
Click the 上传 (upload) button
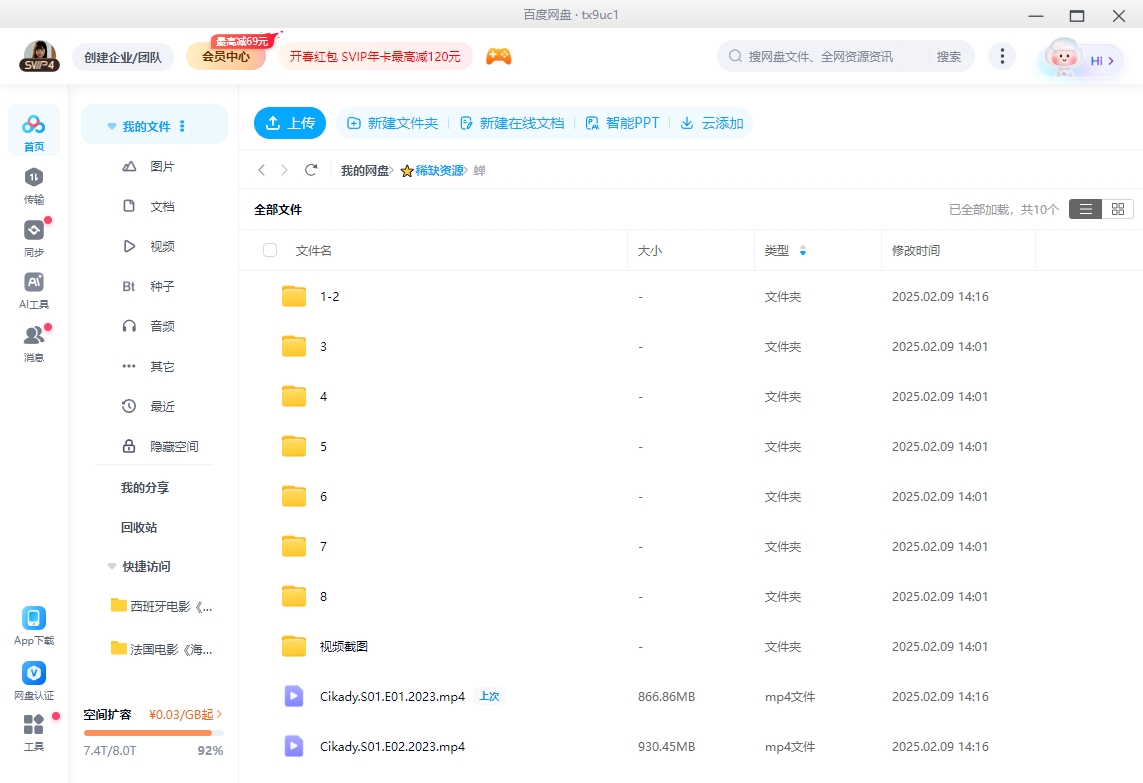289,123
